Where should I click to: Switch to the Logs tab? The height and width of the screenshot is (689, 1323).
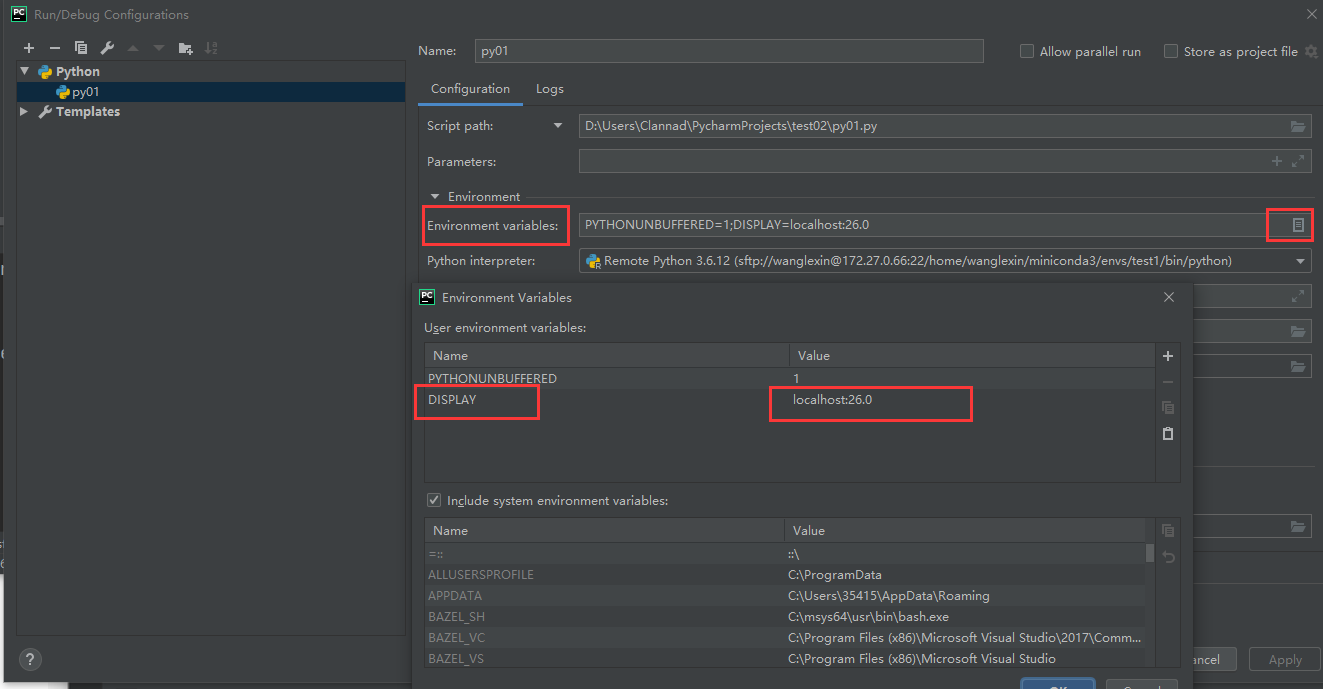coord(550,89)
